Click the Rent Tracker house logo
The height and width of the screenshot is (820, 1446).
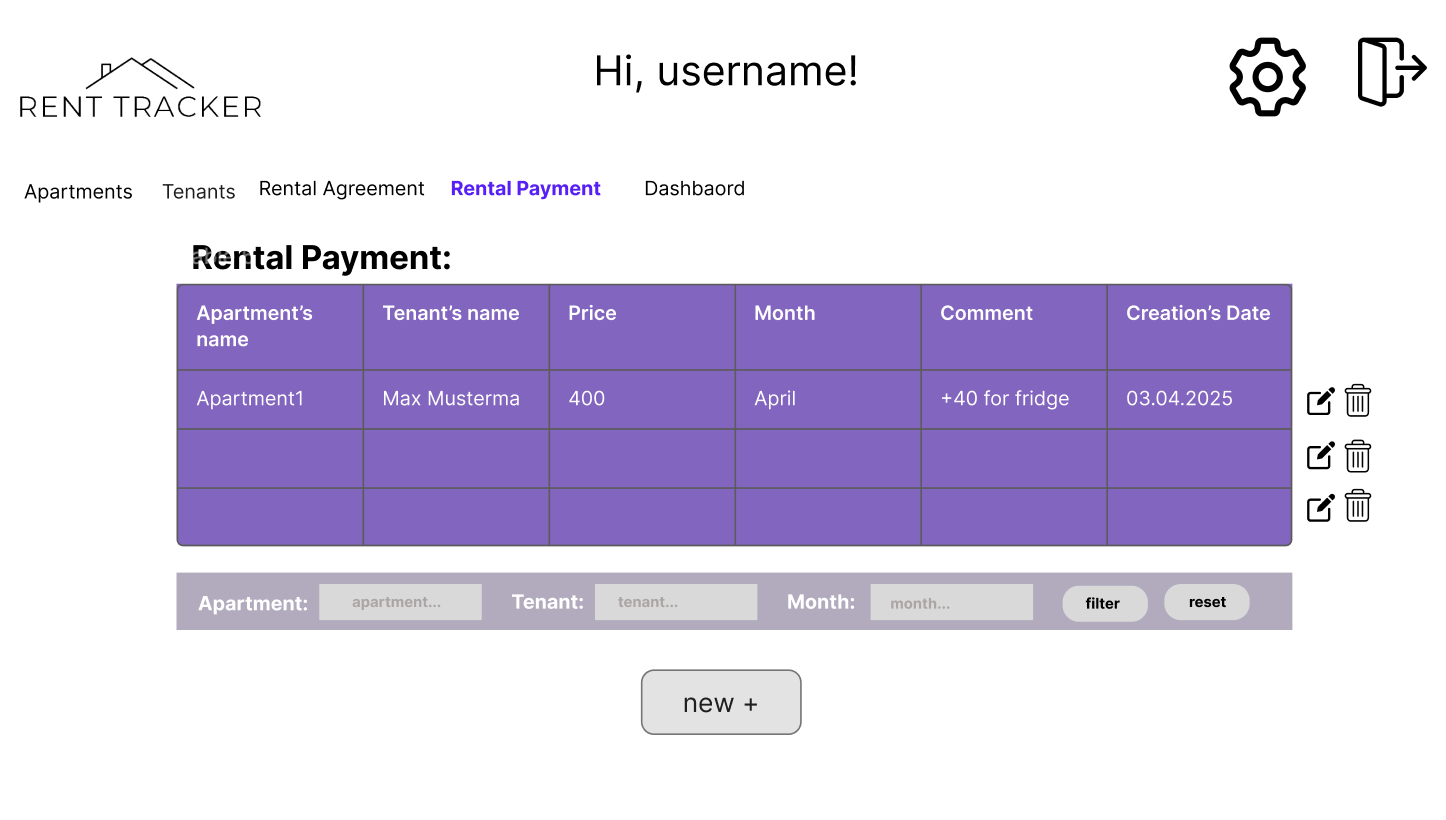(140, 85)
